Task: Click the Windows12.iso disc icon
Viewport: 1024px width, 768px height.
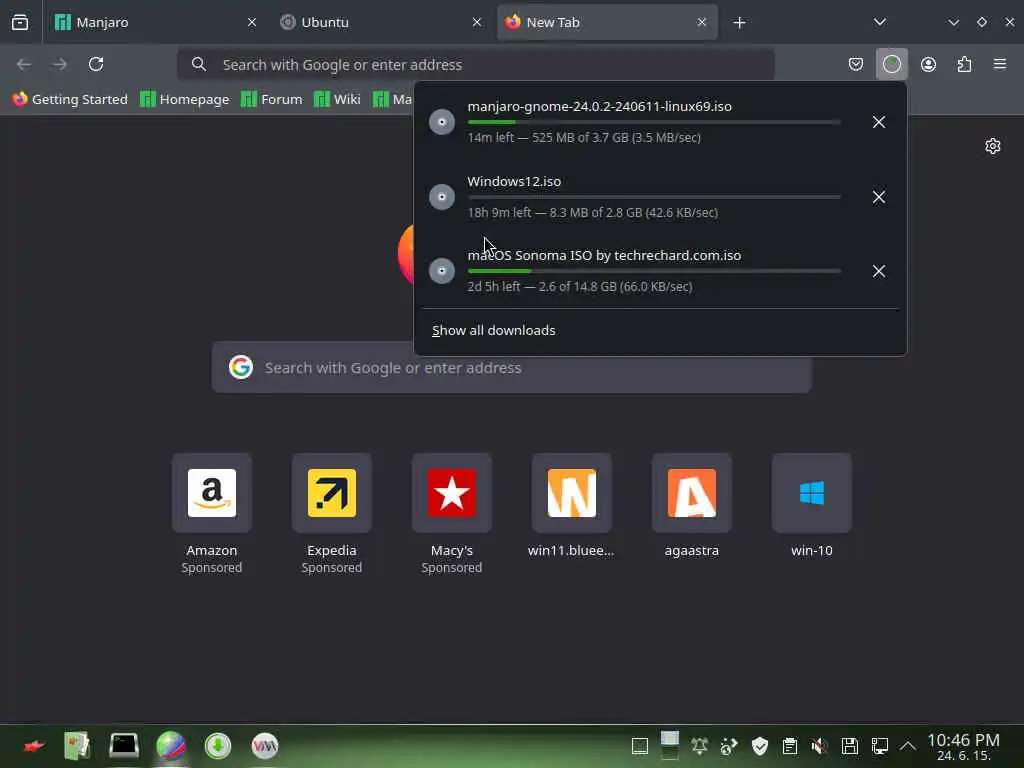Action: coord(441,197)
